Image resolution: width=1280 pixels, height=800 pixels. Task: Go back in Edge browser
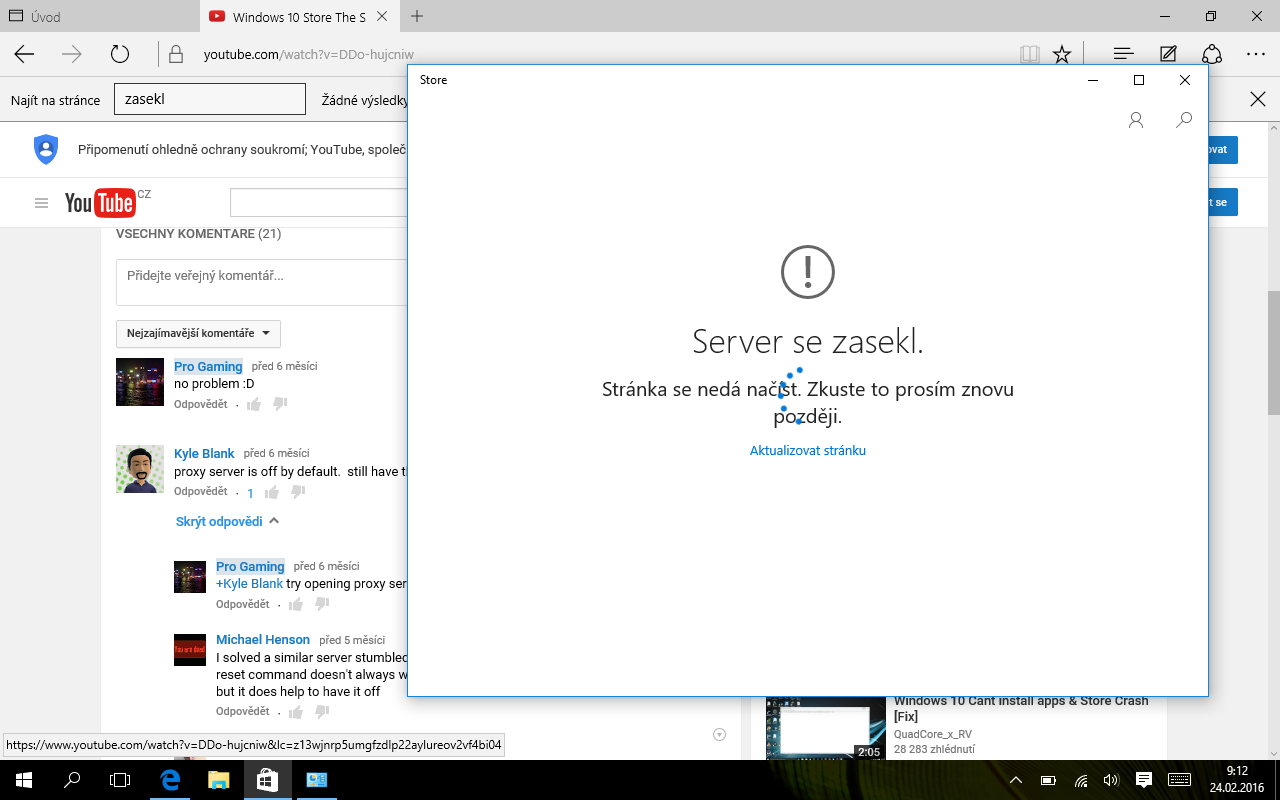[x=24, y=55]
